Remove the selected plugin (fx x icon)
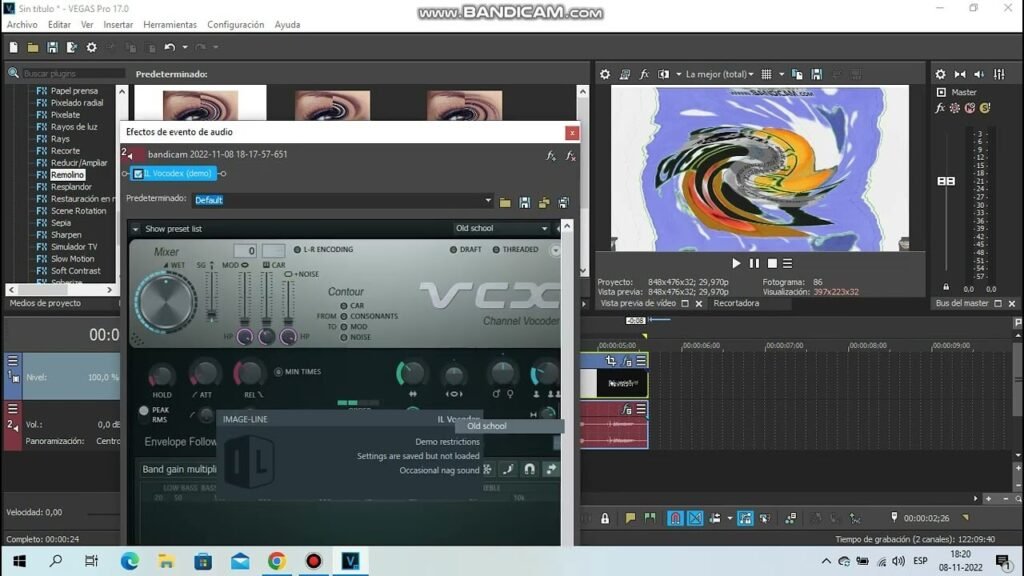Image resolution: width=1024 pixels, height=576 pixels. tap(570, 155)
